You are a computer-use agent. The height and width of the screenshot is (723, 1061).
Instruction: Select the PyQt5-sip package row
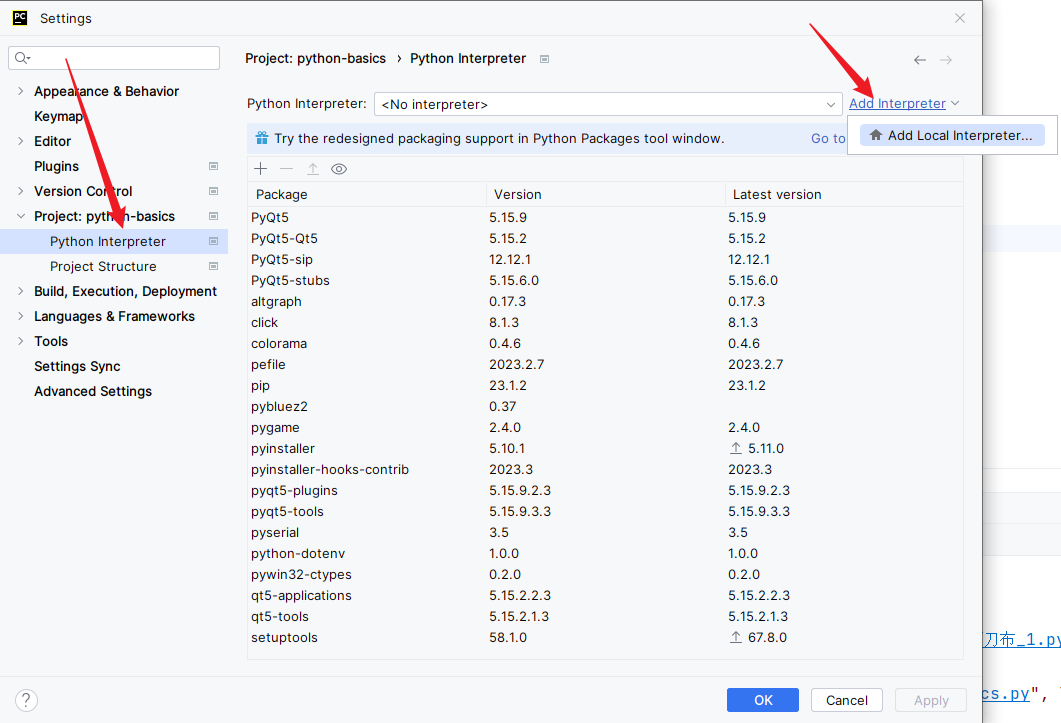tap(605, 259)
